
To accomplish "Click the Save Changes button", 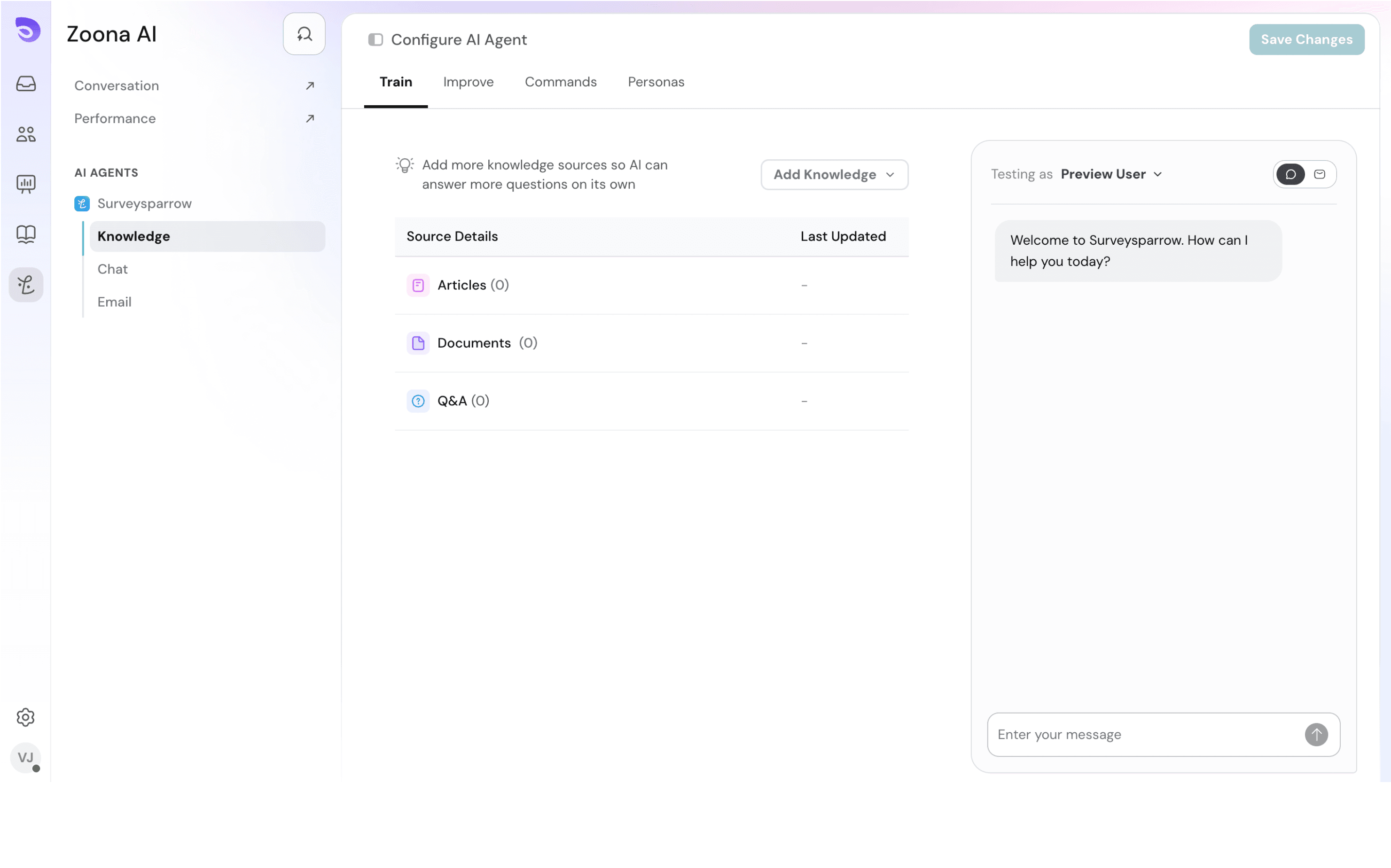I will [1306, 39].
